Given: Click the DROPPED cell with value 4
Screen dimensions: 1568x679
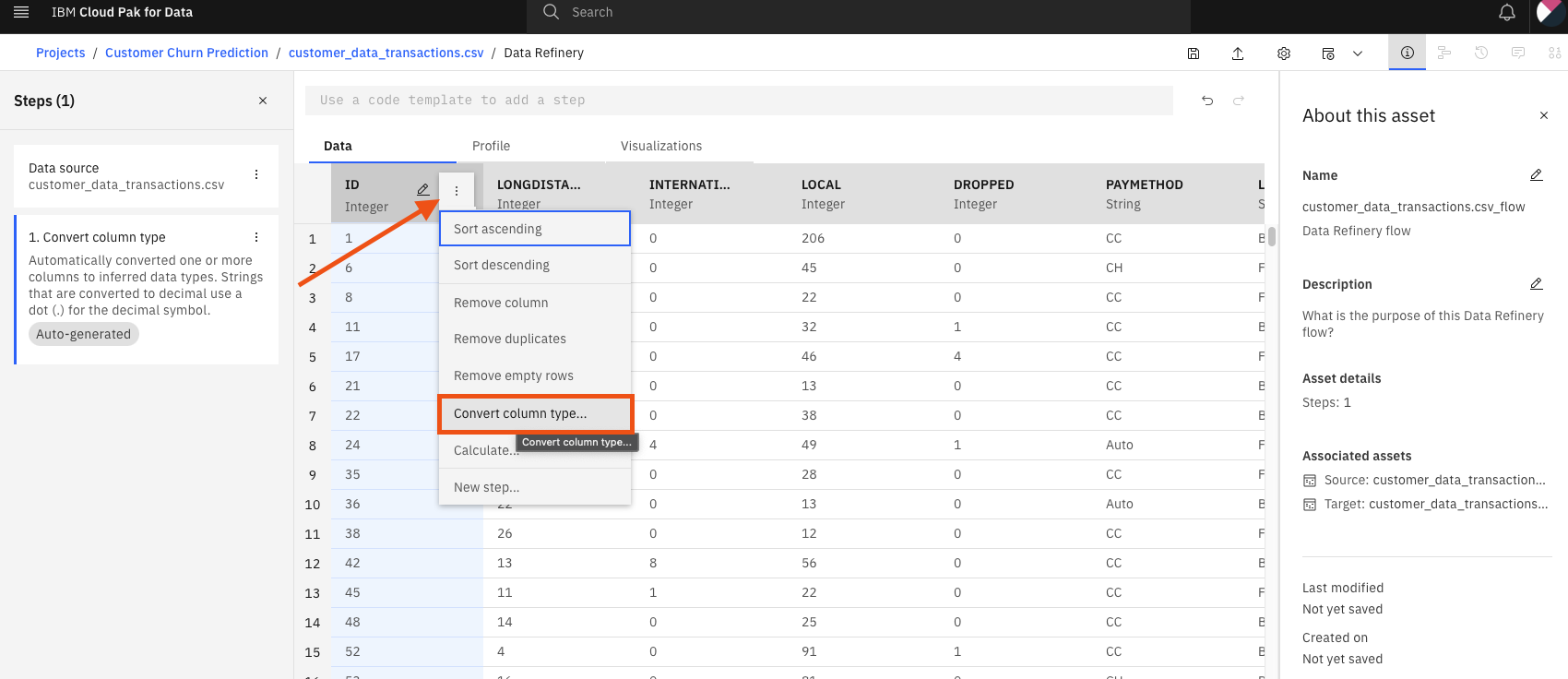Looking at the screenshot, I should (1016, 356).
